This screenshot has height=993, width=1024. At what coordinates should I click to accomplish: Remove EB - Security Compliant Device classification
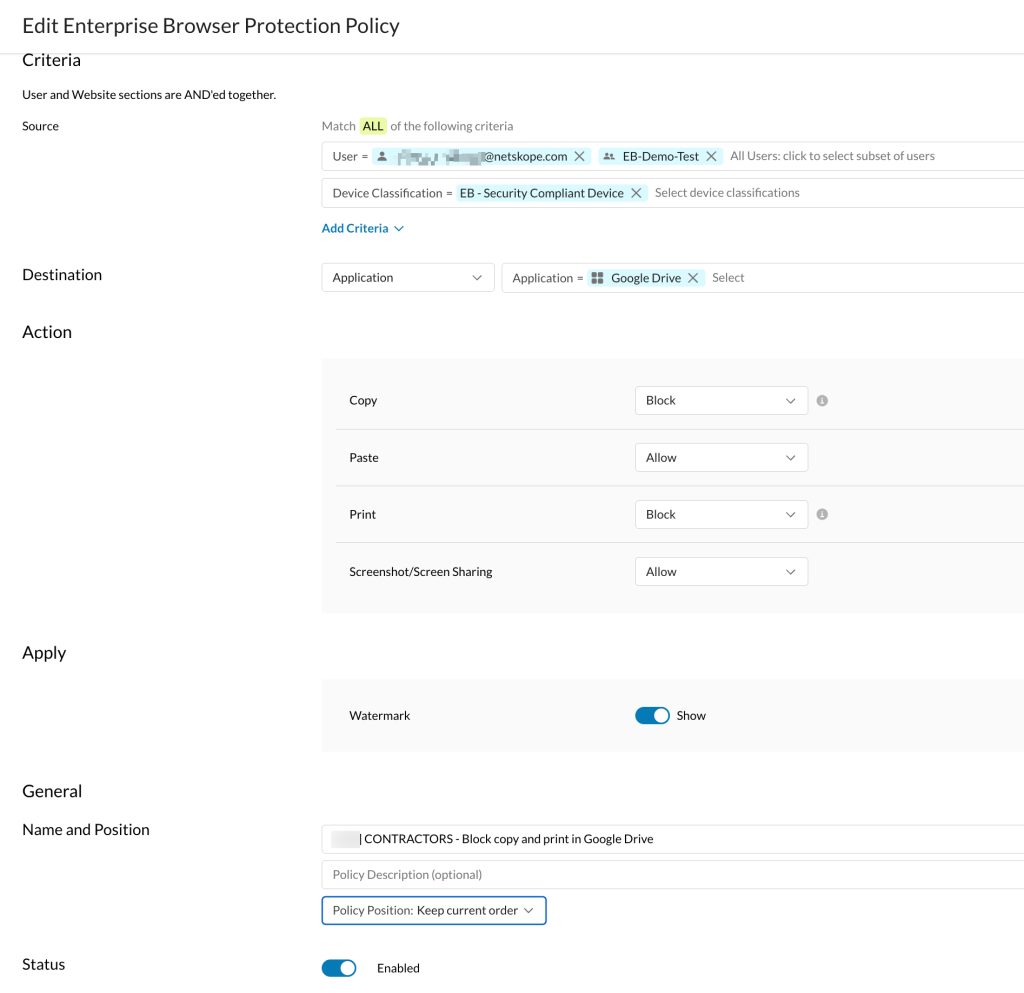coord(635,193)
